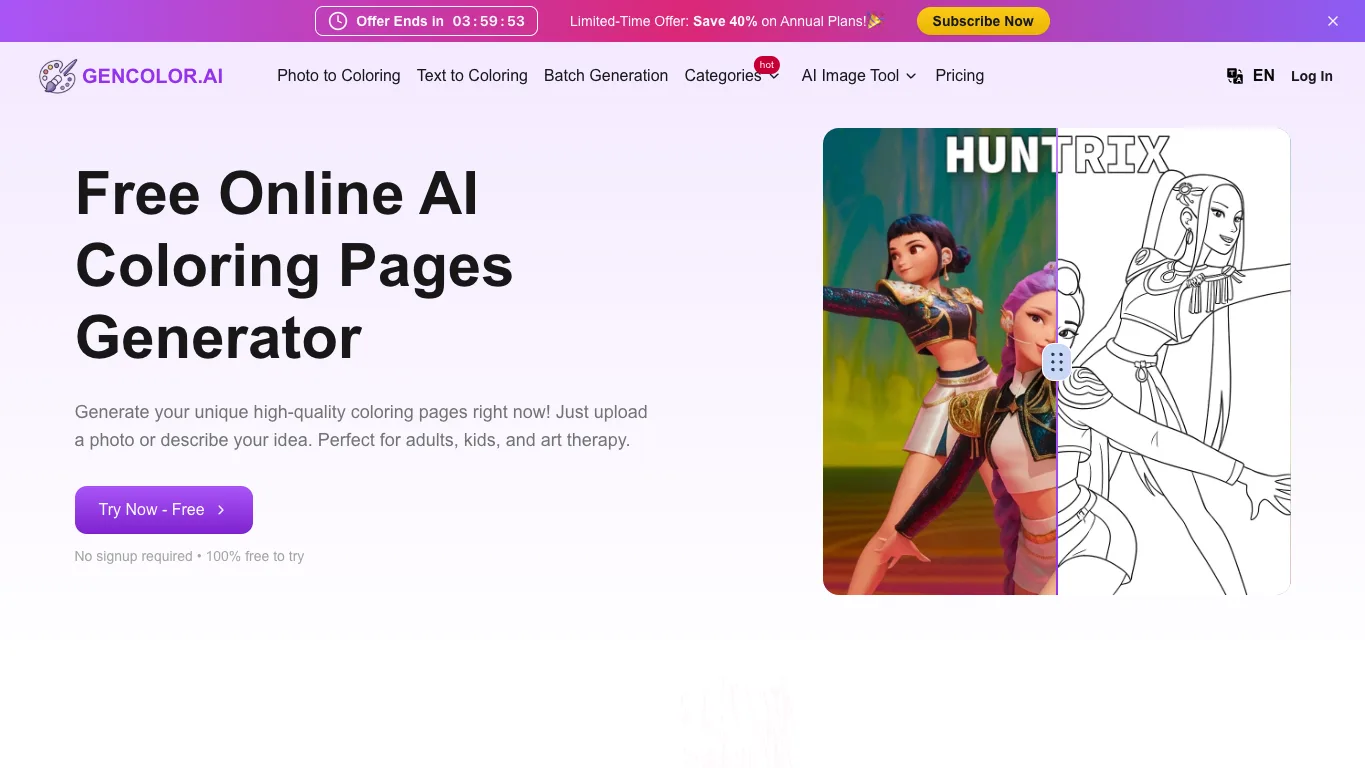The width and height of the screenshot is (1365, 768).
Task: Click the party popper emoji in banner
Action: click(875, 21)
